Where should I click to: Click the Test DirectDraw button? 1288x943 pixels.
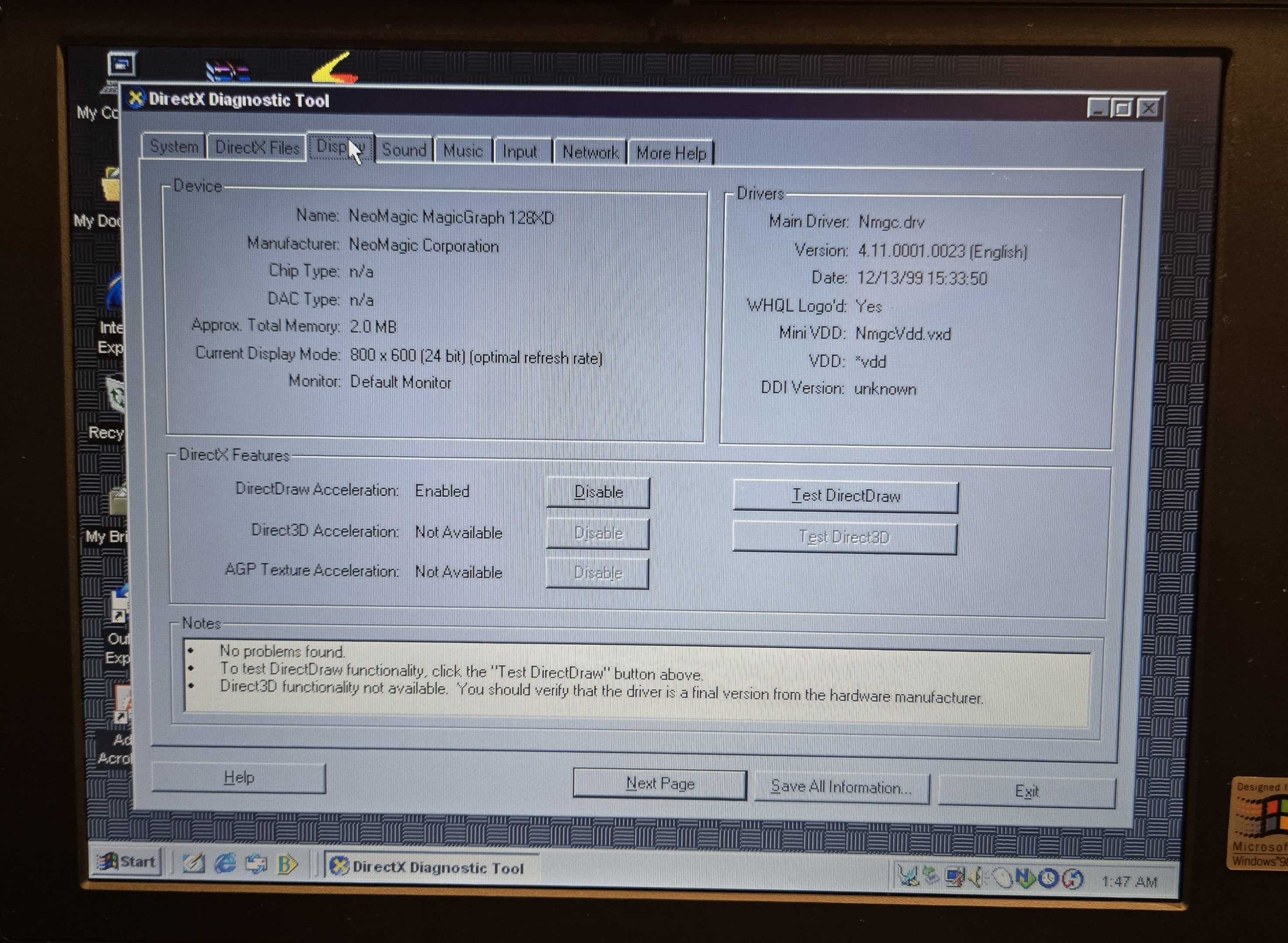click(x=846, y=496)
